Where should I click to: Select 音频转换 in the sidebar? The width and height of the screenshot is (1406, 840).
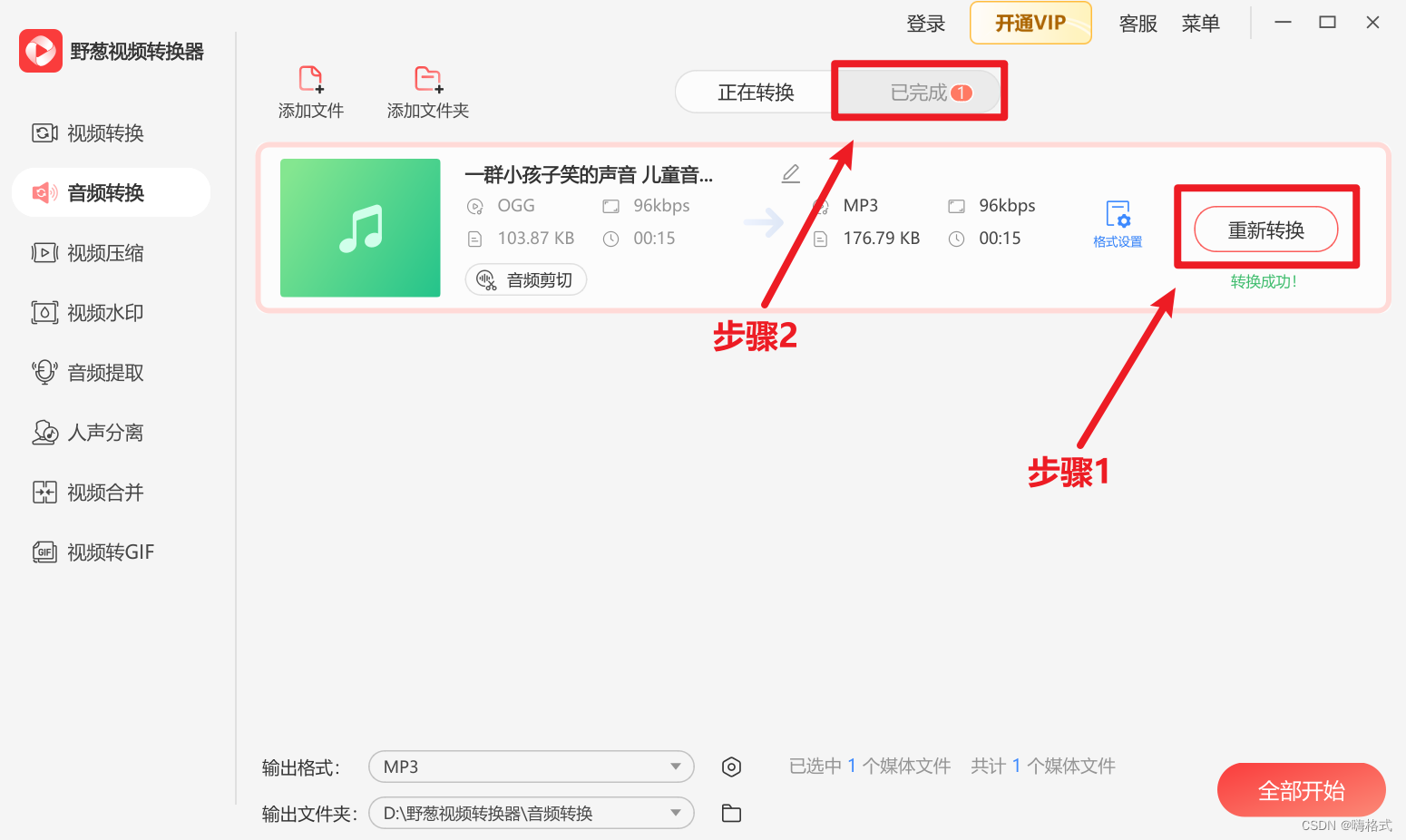tap(111, 192)
